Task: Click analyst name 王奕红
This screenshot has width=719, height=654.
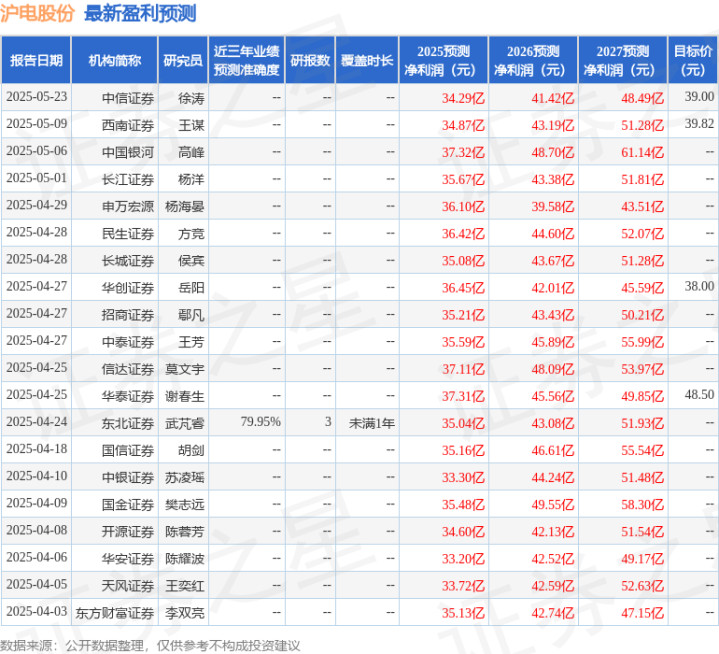Action: 185,585
